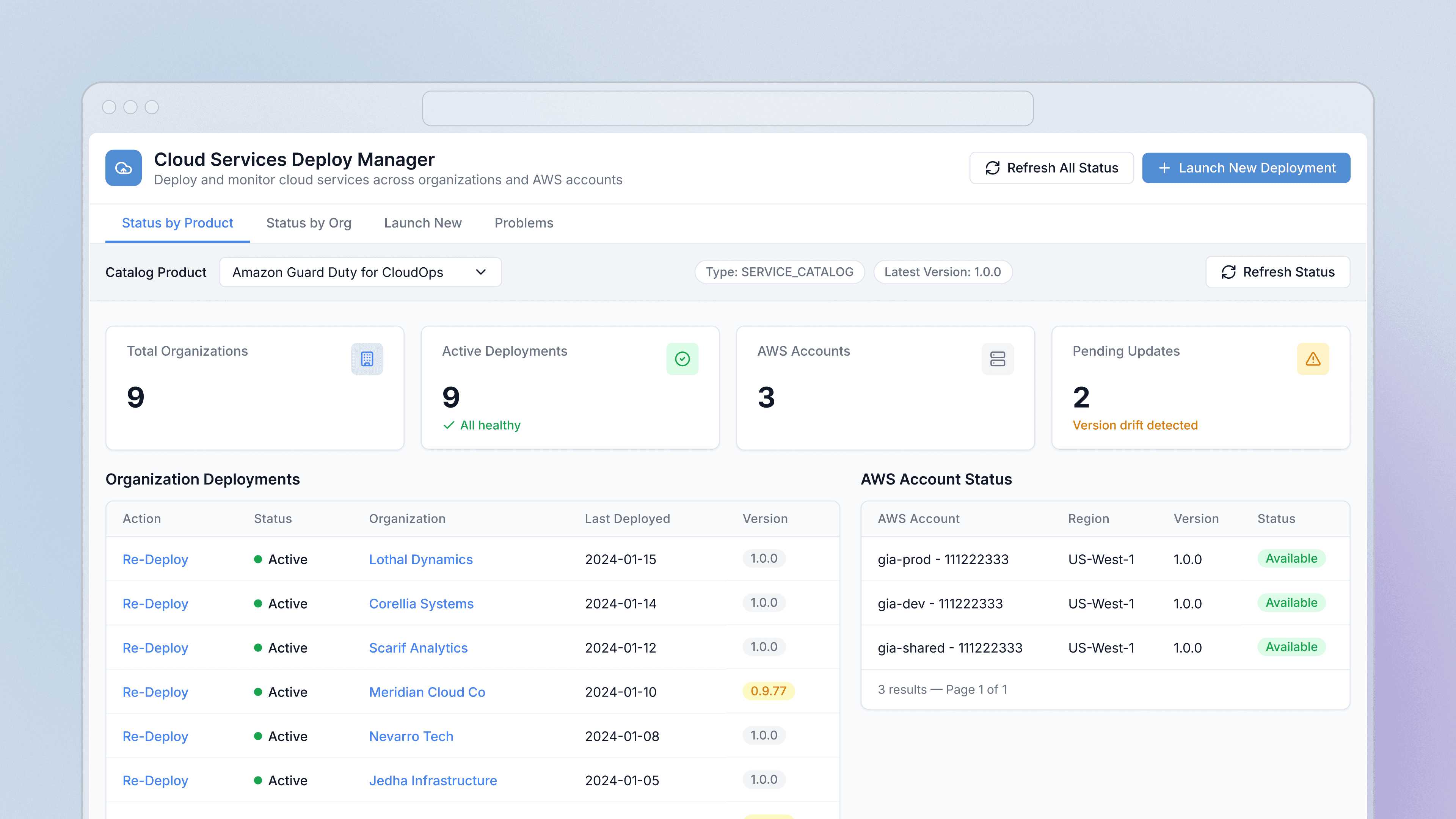The height and width of the screenshot is (819, 1456).
Task: Open Jedha Infrastructure organization link
Action: point(433,780)
